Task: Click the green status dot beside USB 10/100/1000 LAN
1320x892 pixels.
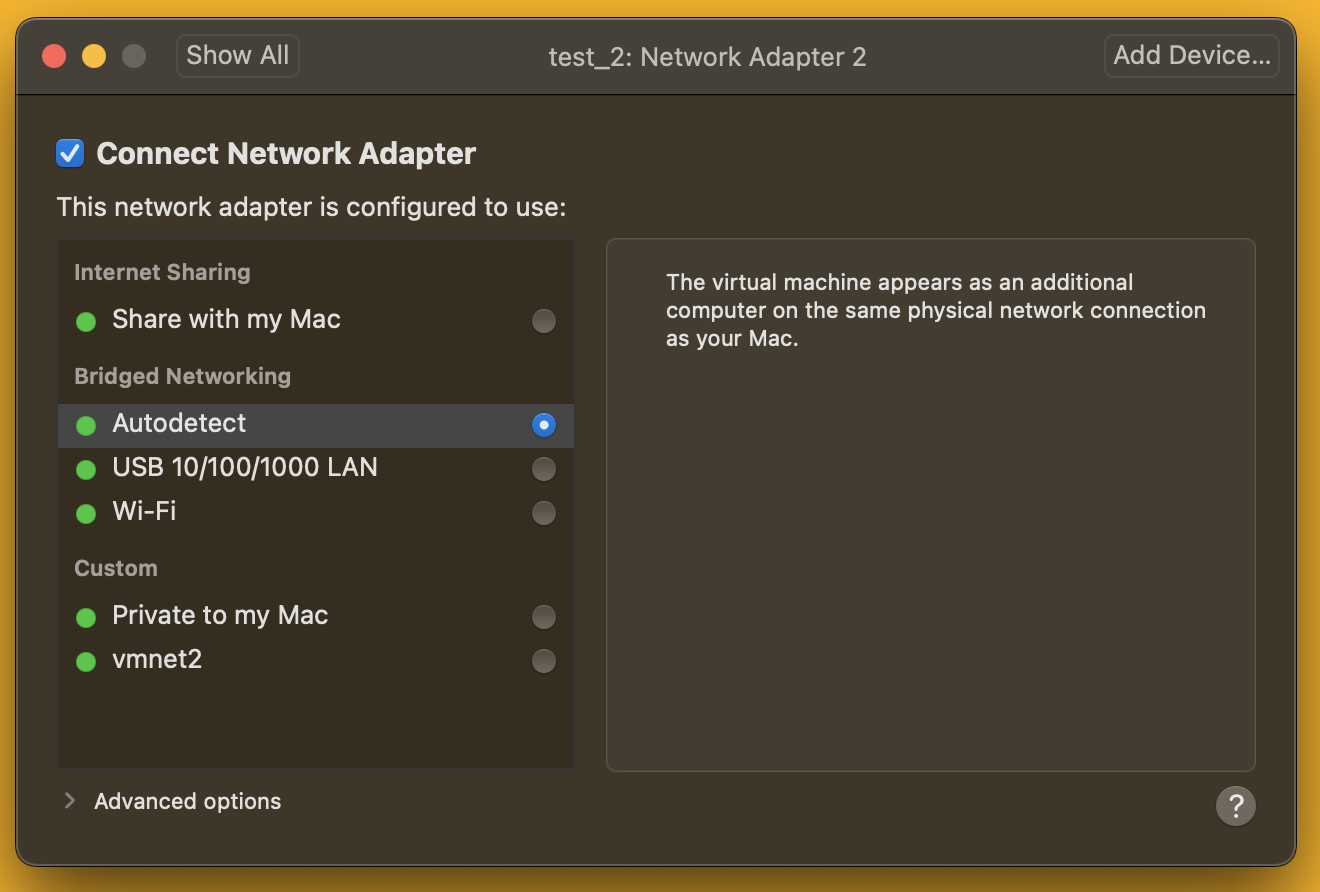Action: 86,469
